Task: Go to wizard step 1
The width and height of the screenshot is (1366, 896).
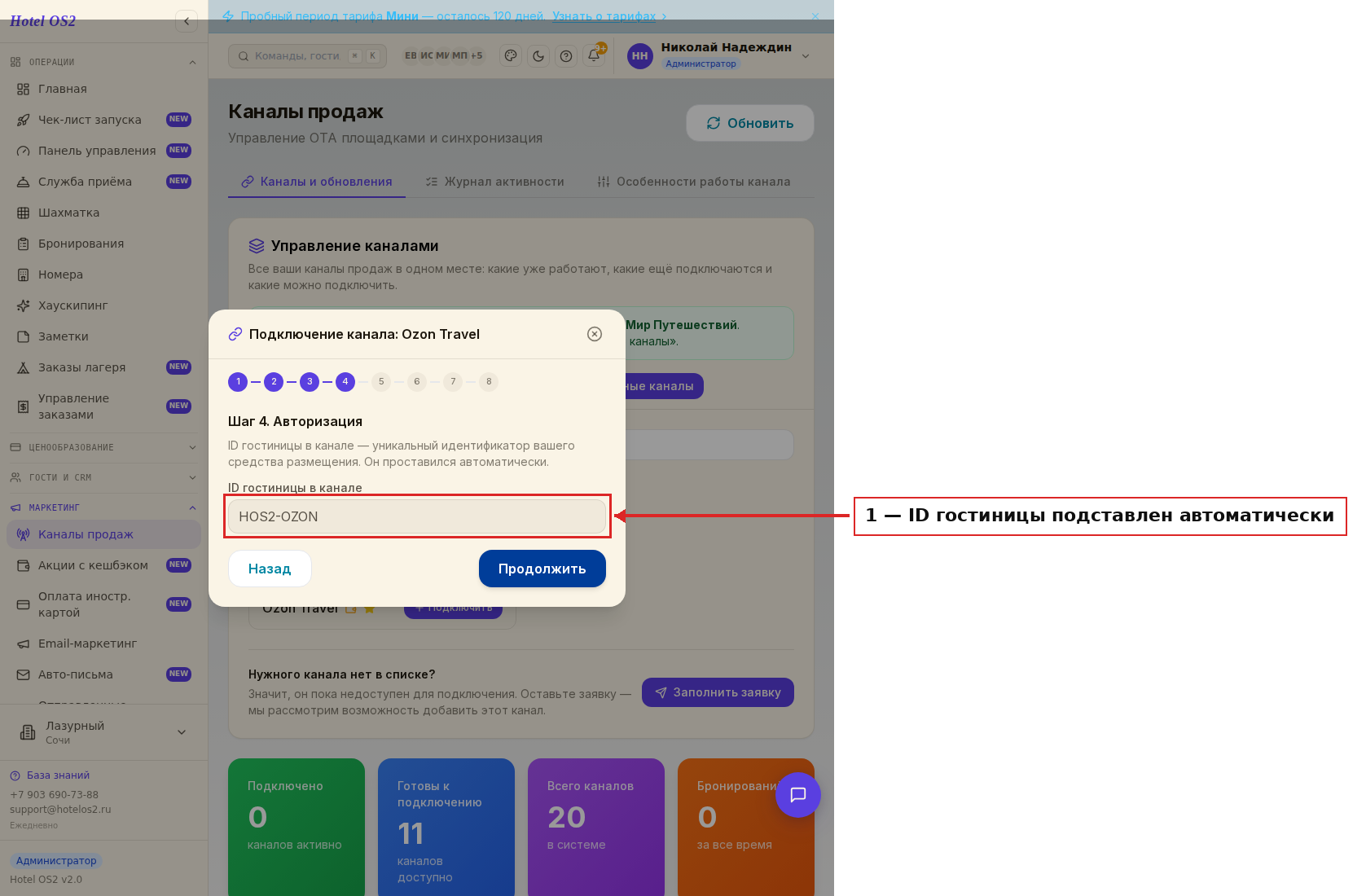Action: (x=238, y=381)
